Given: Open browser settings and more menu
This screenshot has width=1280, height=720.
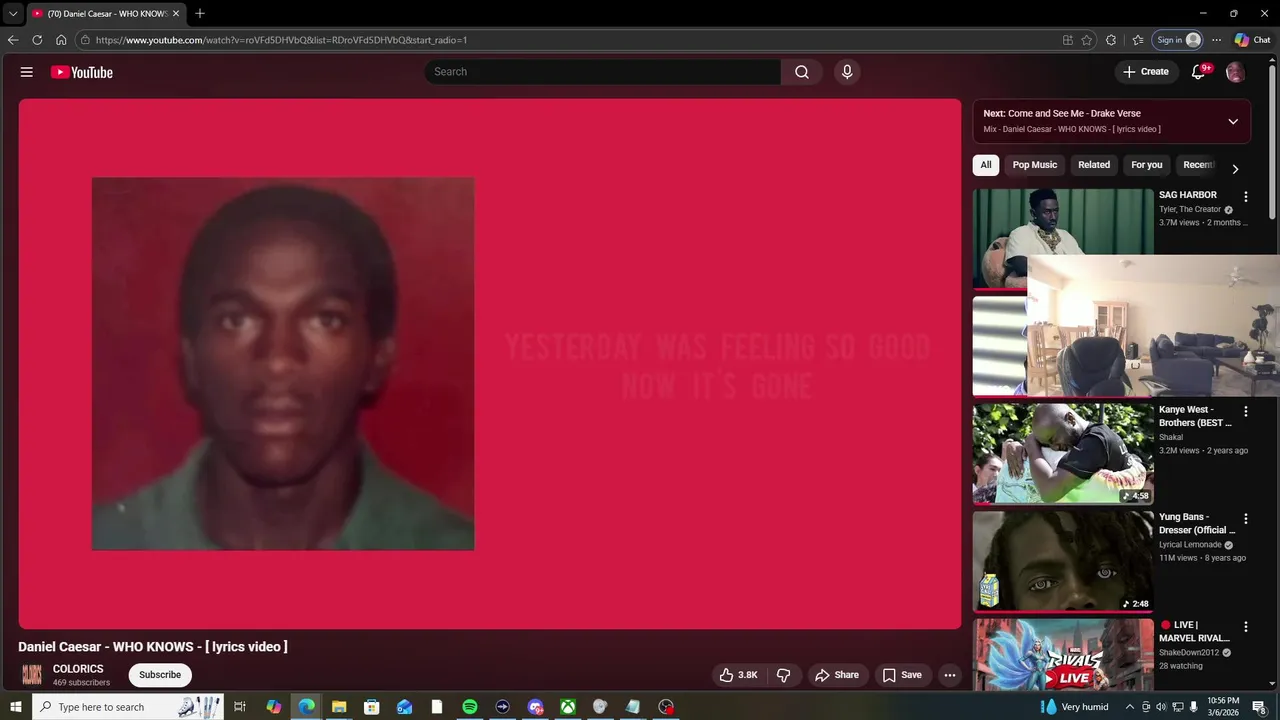Looking at the screenshot, I should 1216,40.
